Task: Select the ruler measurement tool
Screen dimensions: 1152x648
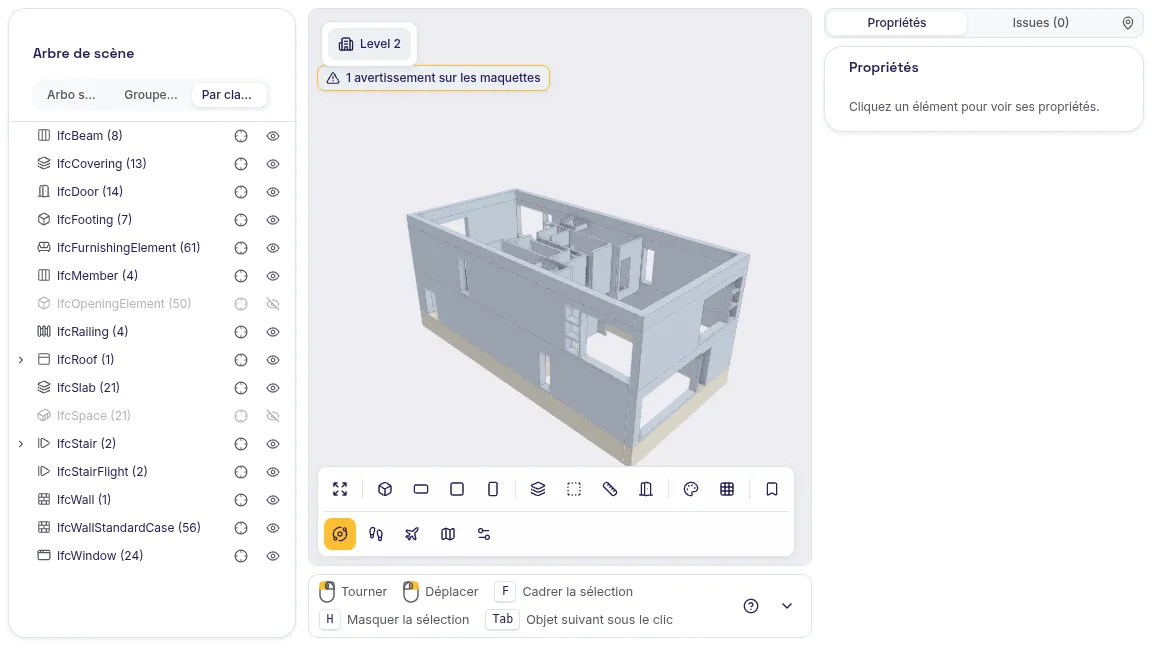Action: click(x=610, y=489)
